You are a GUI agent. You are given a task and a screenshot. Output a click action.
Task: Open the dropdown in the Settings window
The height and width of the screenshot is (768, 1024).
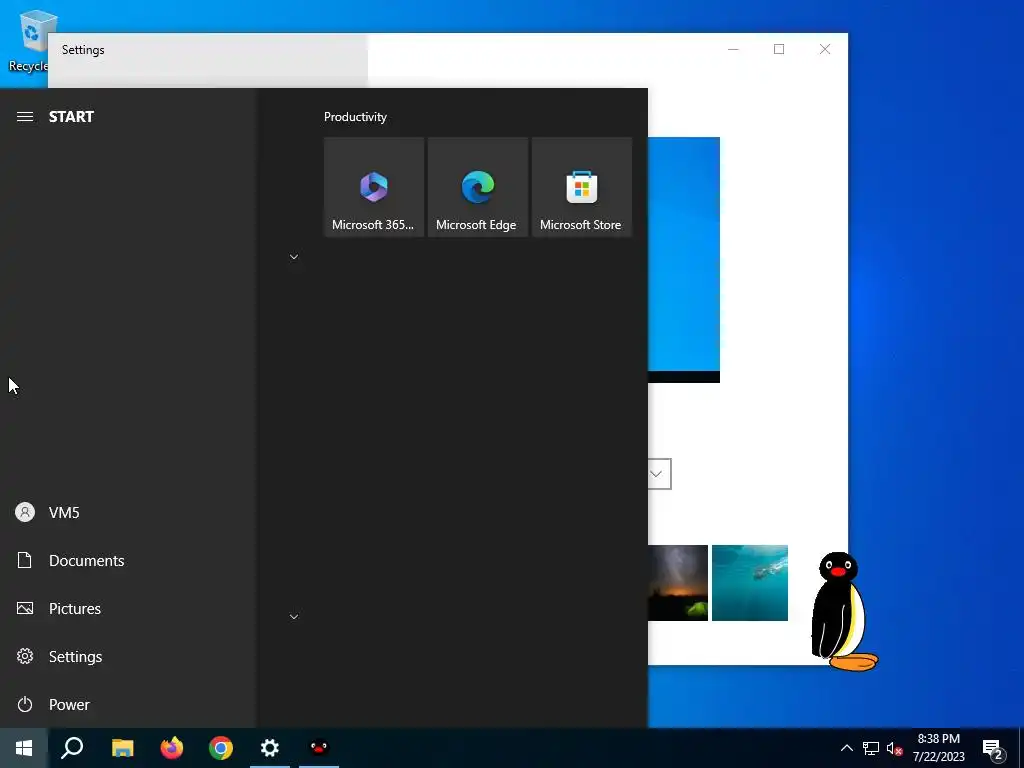pos(659,474)
